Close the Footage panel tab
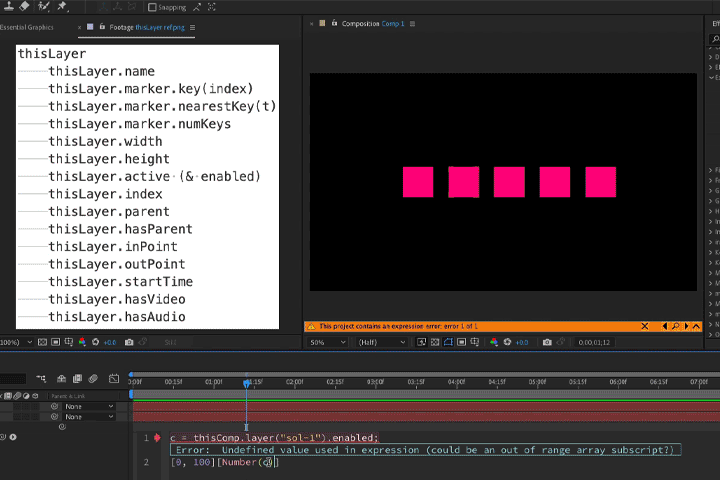720x480 pixels. pyautogui.click(x=79, y=28)
